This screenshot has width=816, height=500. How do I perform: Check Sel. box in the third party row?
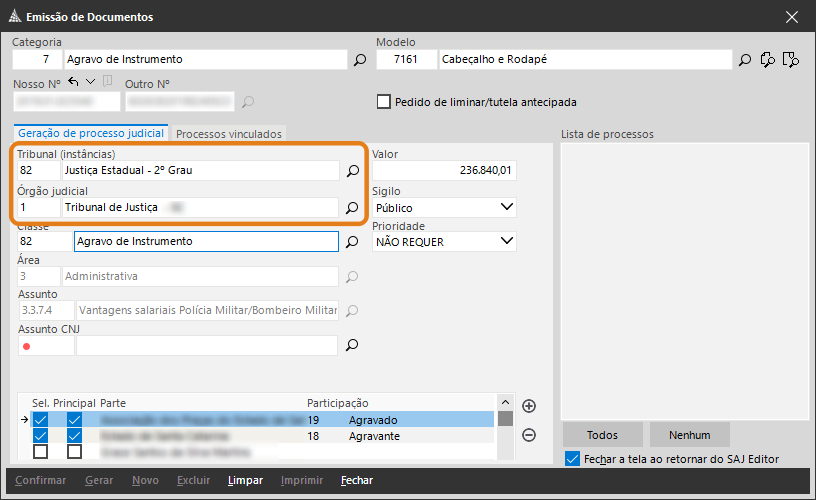click(40, 452)
